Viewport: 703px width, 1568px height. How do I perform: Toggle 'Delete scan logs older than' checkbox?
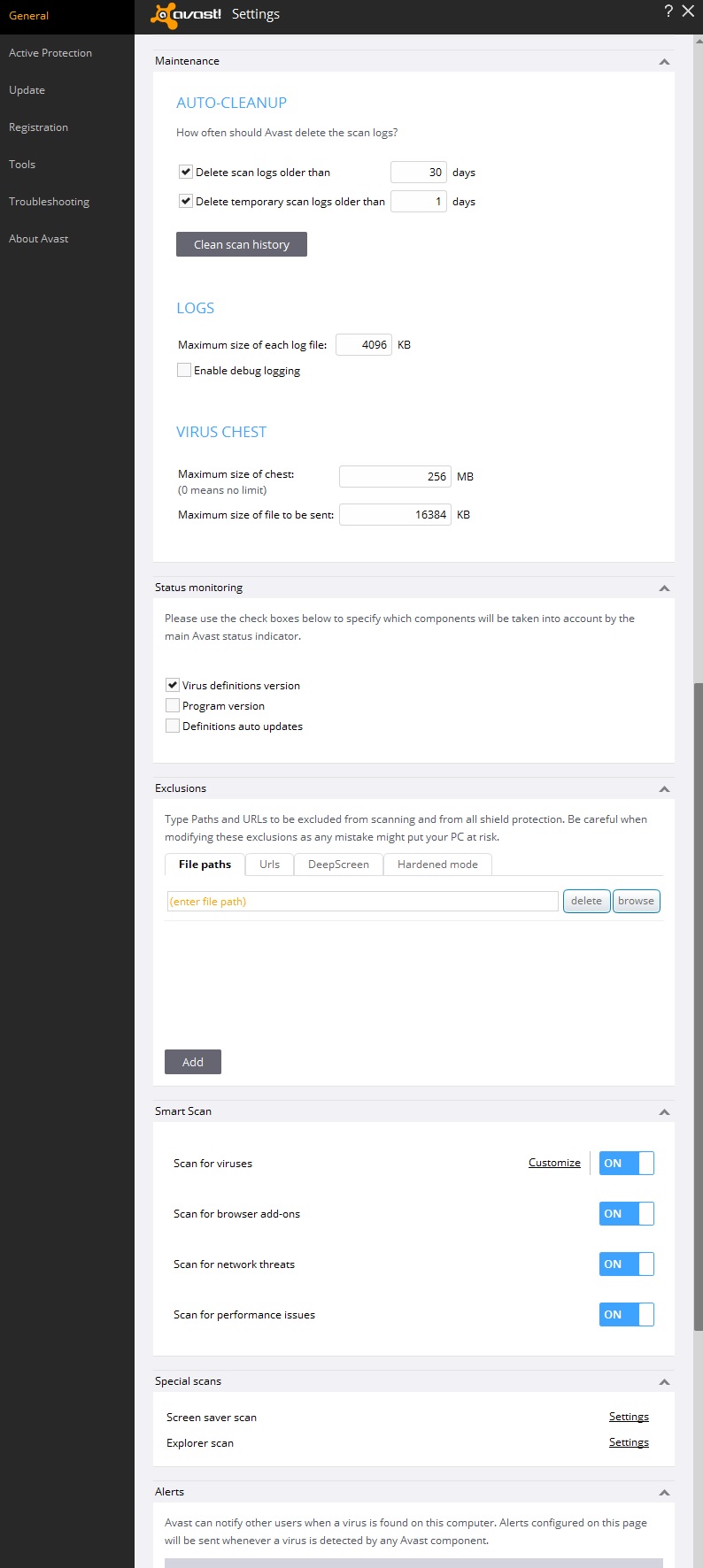tap(186, 172)
